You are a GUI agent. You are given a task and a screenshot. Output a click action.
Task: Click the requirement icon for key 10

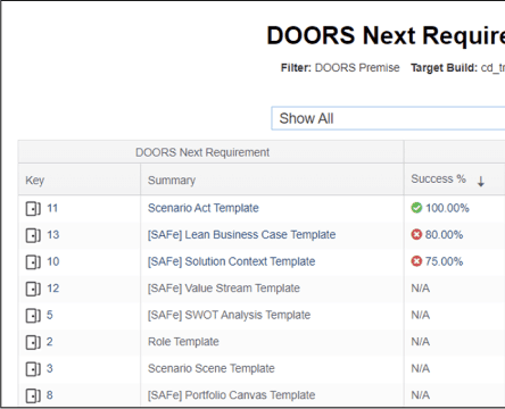(x=33, y=262)
